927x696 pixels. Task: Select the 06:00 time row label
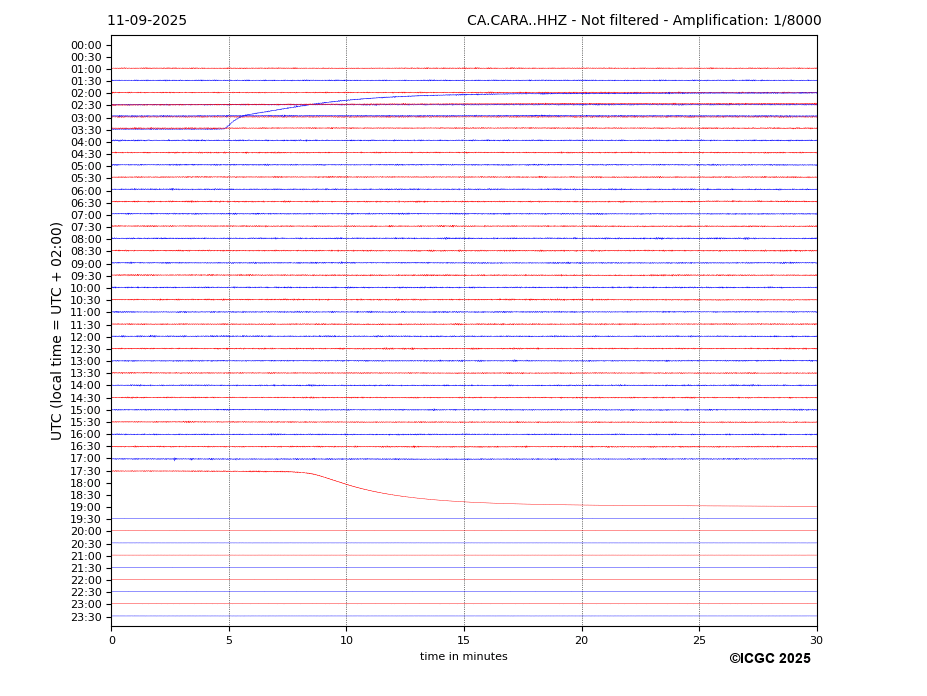(x=86, y=192)
